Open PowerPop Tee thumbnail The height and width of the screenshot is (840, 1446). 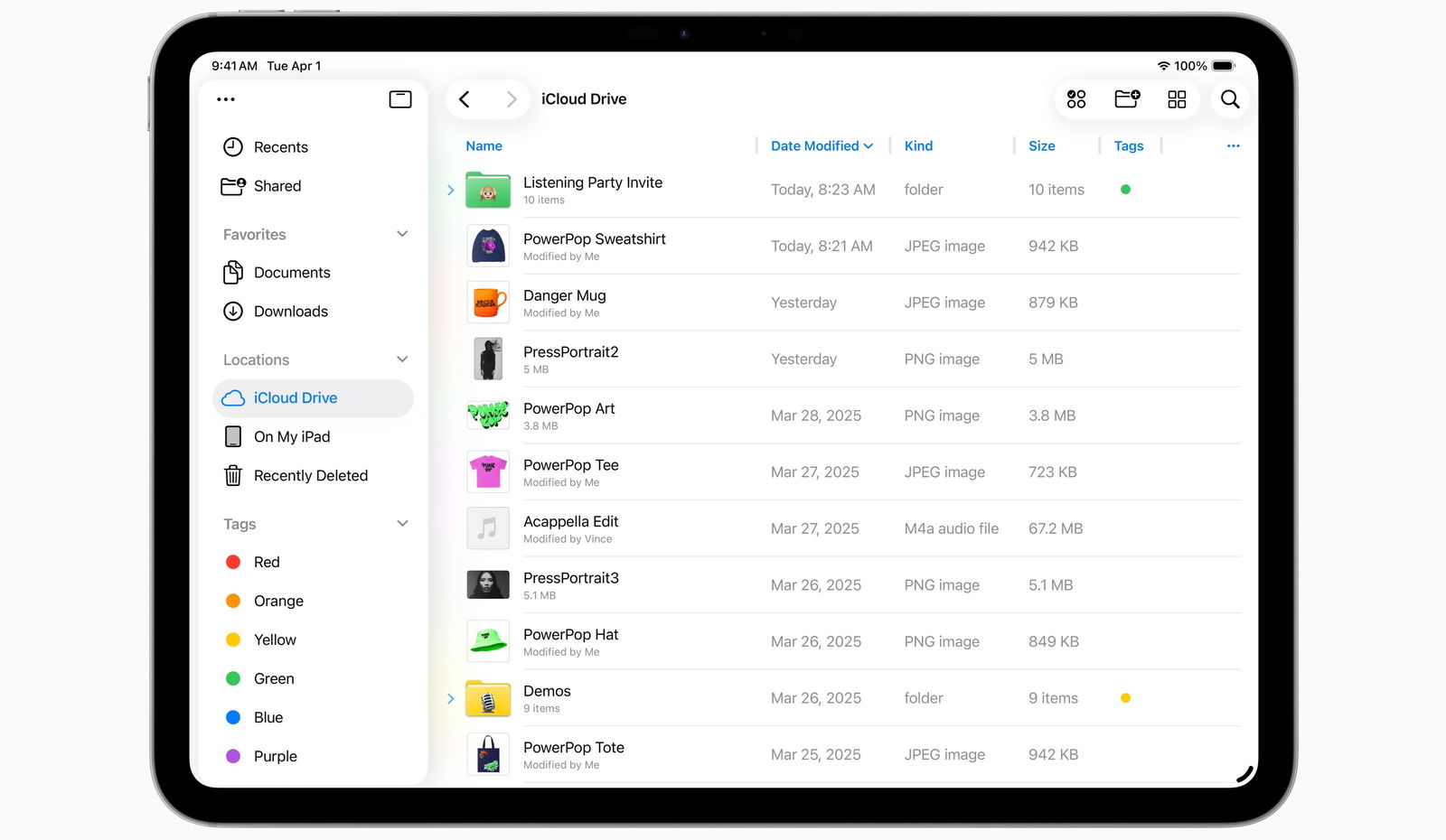(488, 471)
